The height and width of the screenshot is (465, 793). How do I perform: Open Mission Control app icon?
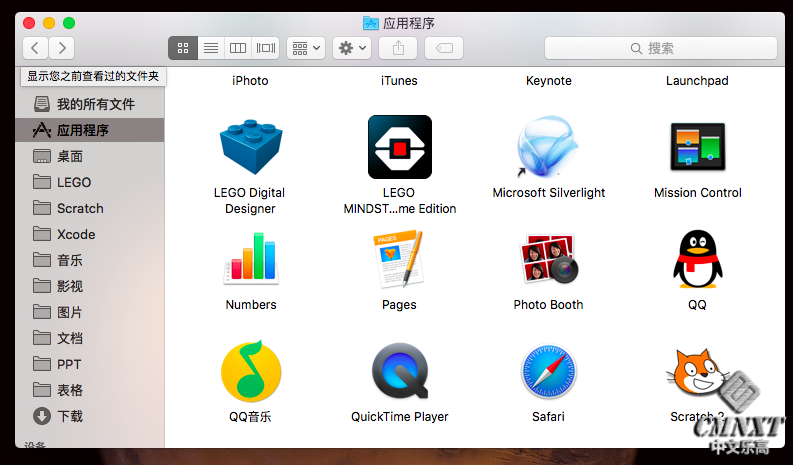click(x=697, y=147)
